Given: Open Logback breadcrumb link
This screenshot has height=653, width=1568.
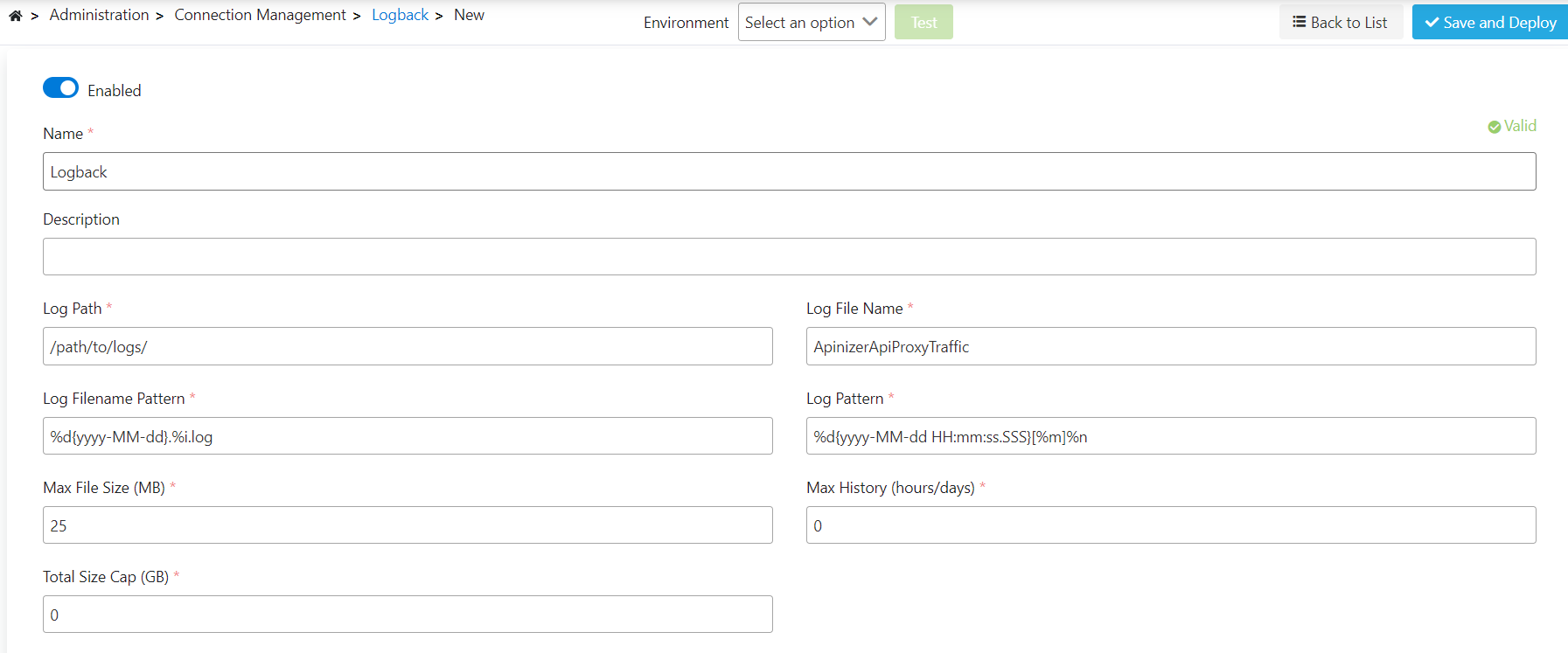Looking at the screenshot, I should point(400,15).
